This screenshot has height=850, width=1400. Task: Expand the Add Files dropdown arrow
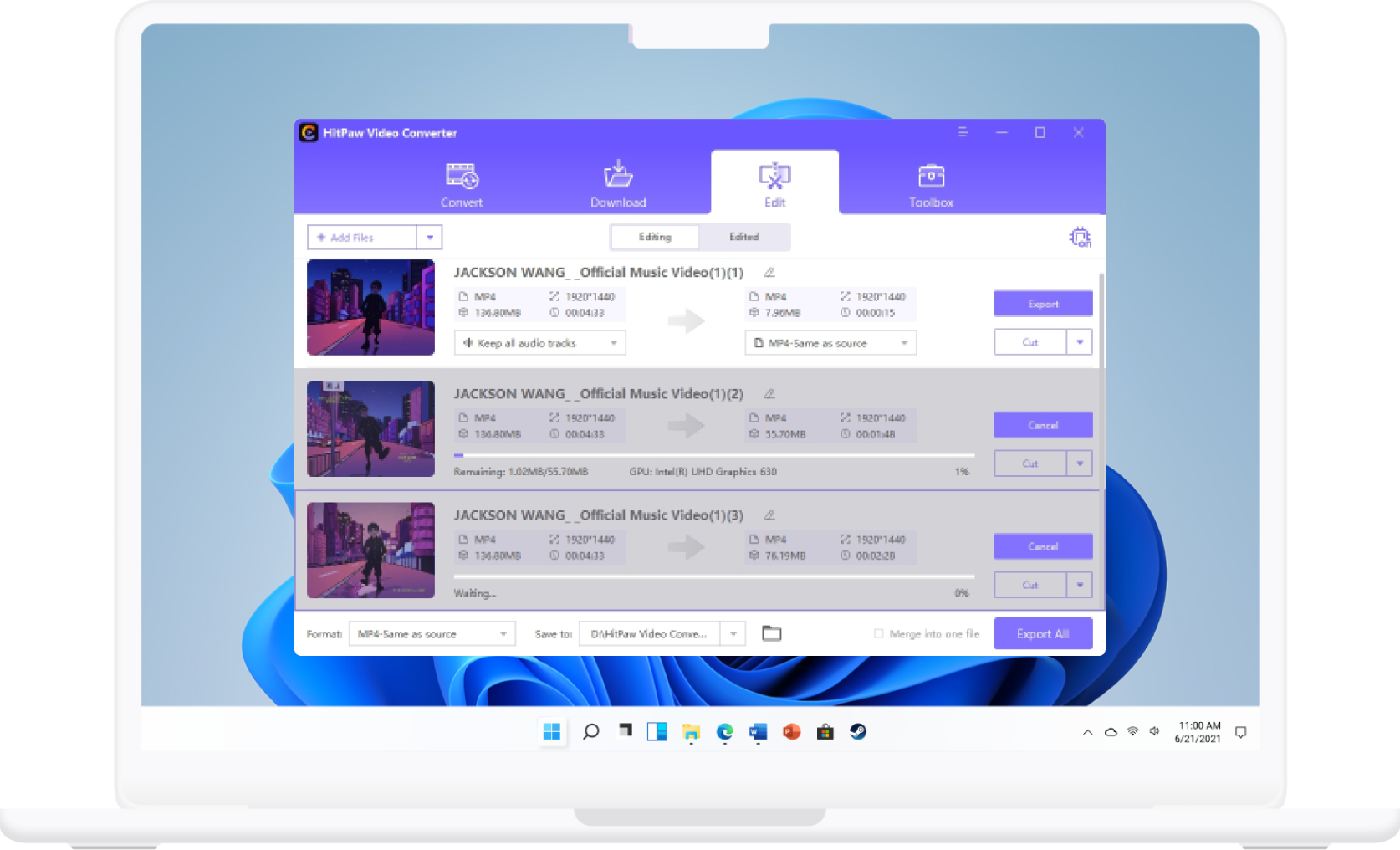[x=429, y=238]
